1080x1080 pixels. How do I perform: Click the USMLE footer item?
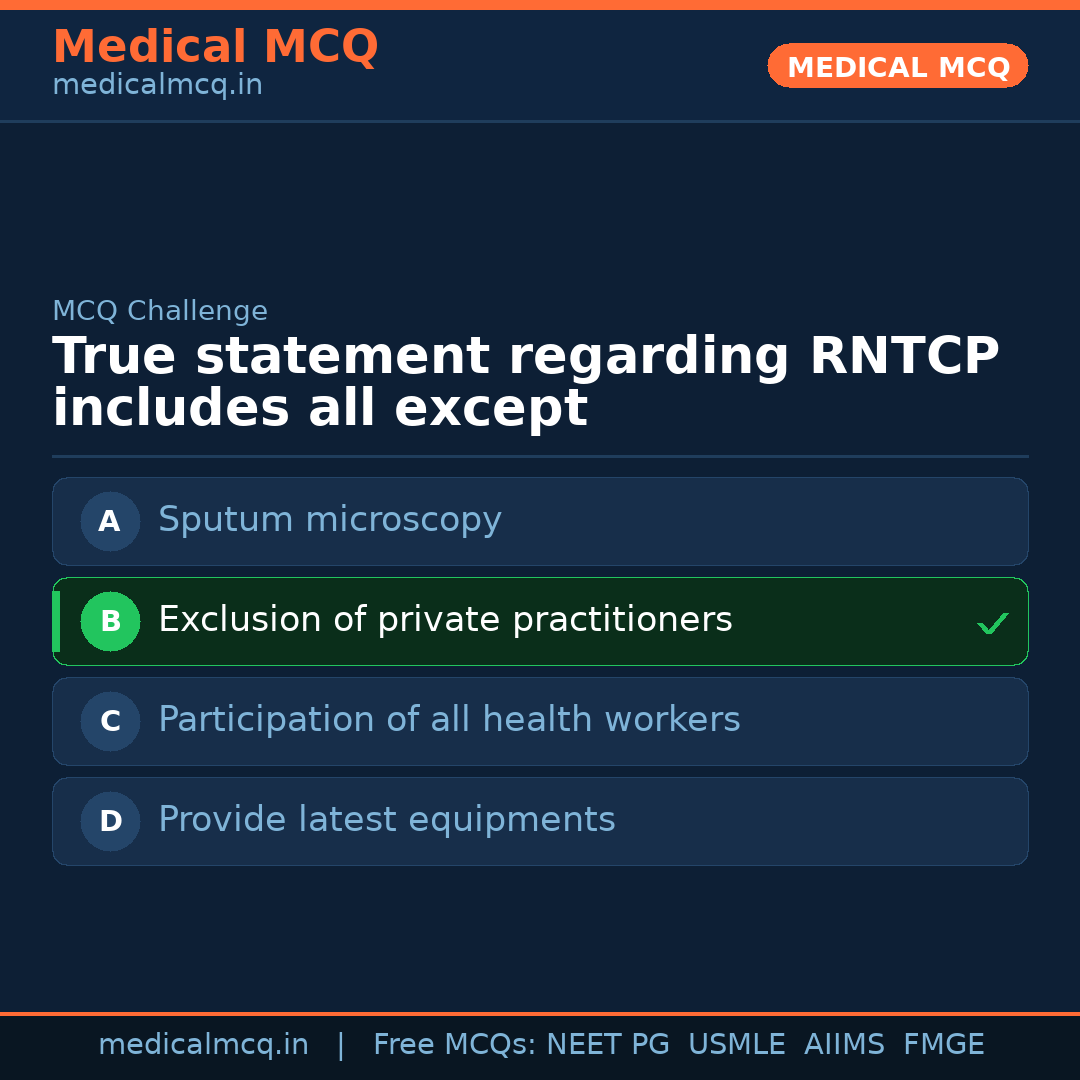(736, 1045)
